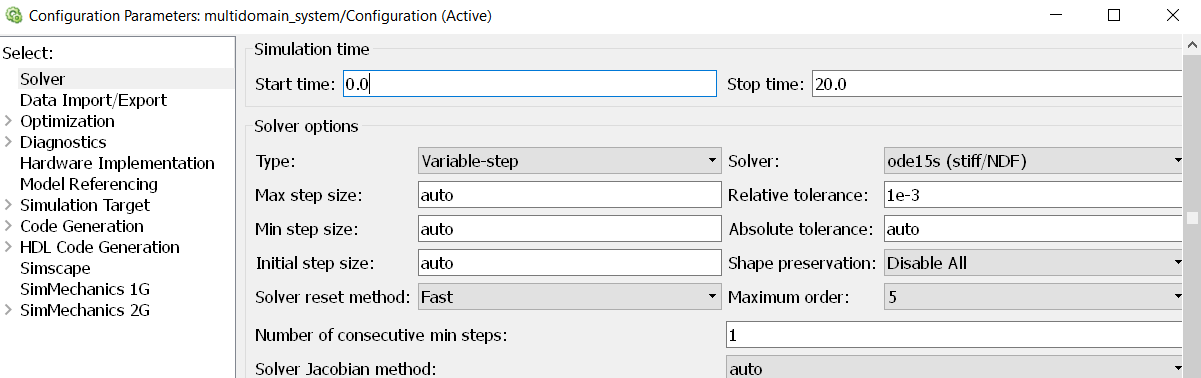The image size is (1201, 378).
Task: Open the Model Referencing page
Action: (x=89, y=184)
